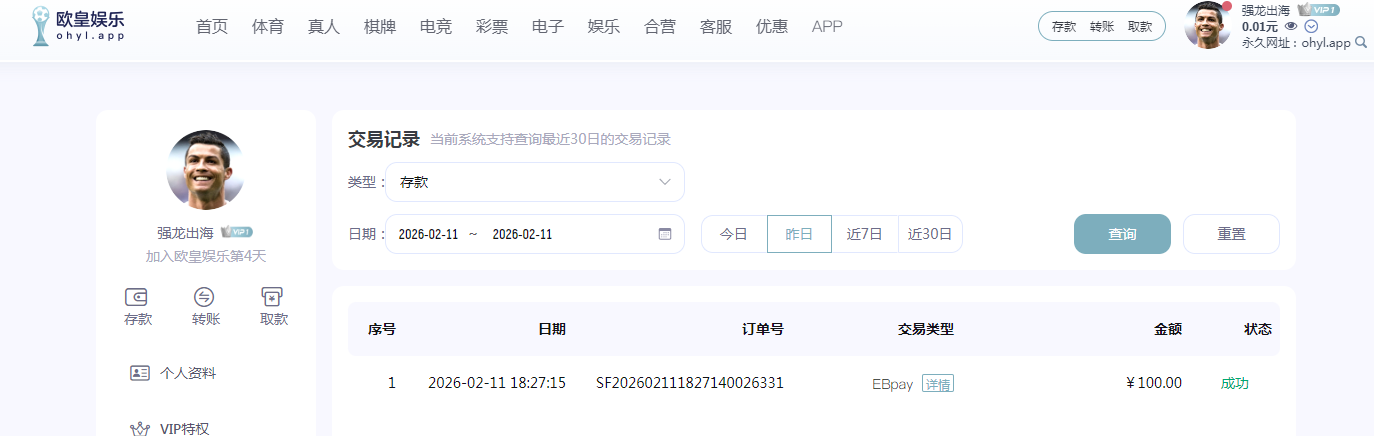
Task: Click search magnifier next to permanent URL
Action: click(x=1361, y=43)
